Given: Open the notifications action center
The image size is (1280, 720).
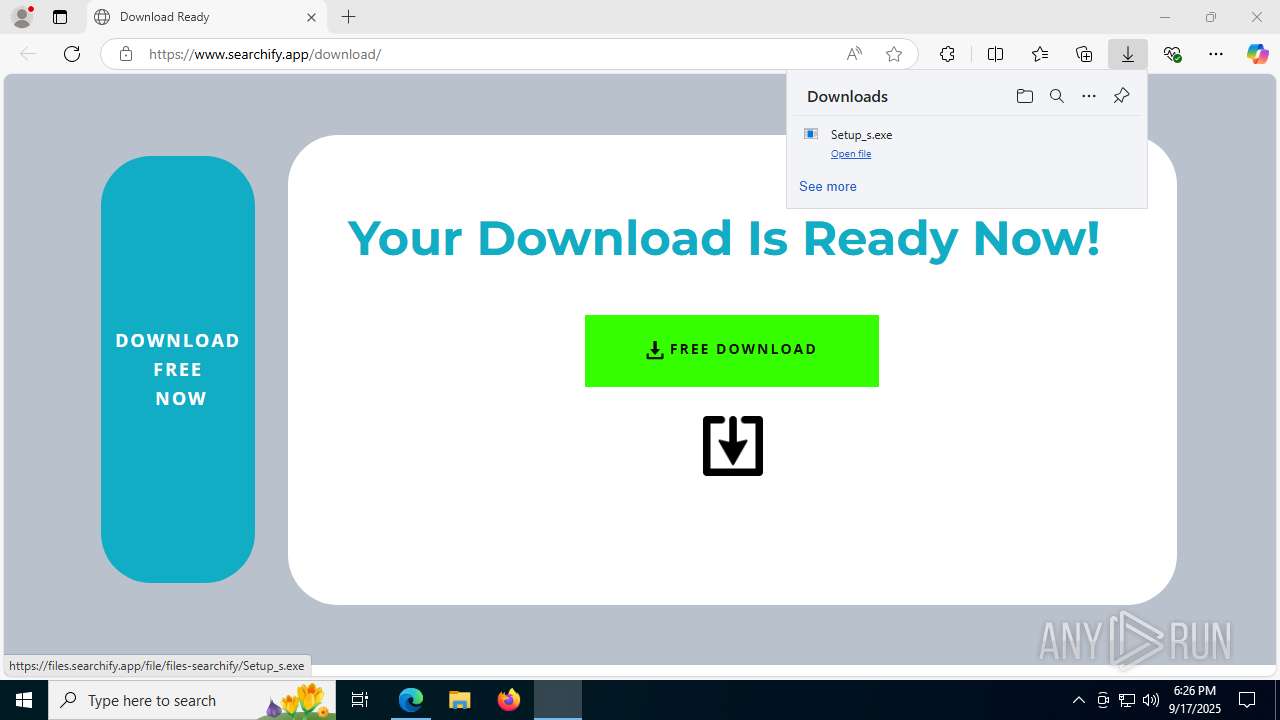Looking at the screenshot, I should click(x=1247, y=700).
